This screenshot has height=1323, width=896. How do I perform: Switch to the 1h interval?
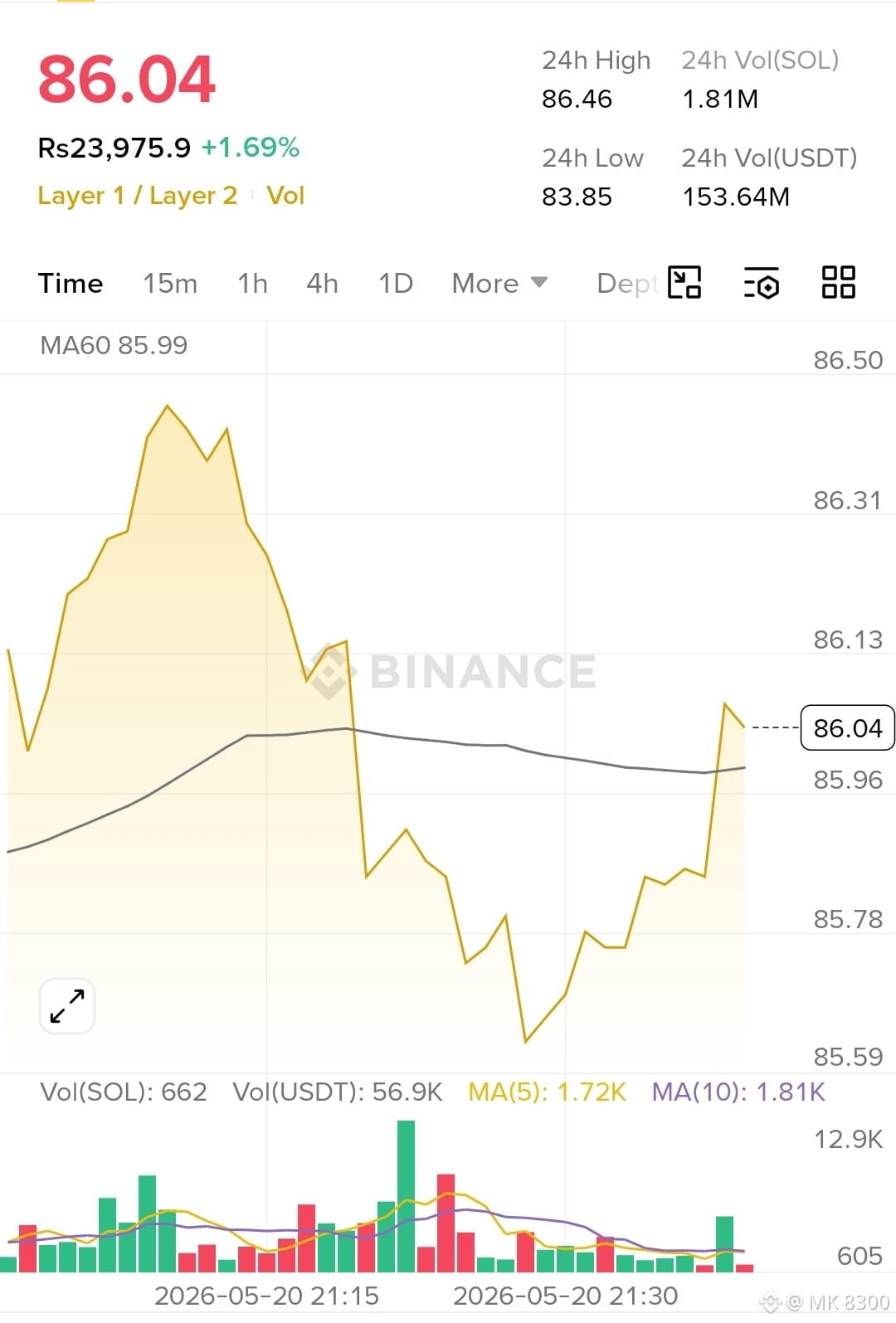(x=252, y=284)
